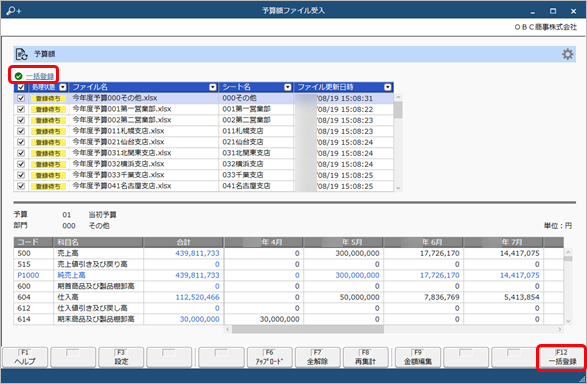The image size is (587, 384).
Task: Click the 純売上高 account name
Action: click(x=71, y=275)
